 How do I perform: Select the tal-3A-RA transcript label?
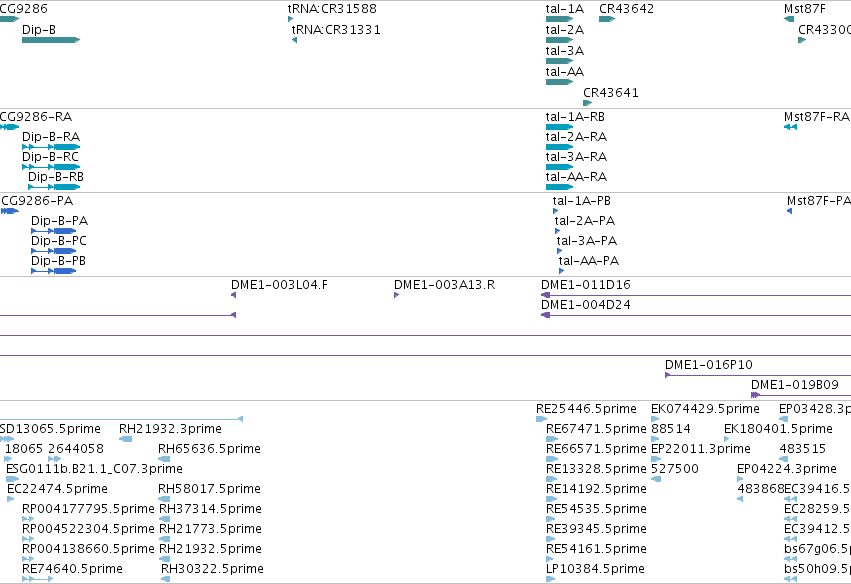(576, 157)
